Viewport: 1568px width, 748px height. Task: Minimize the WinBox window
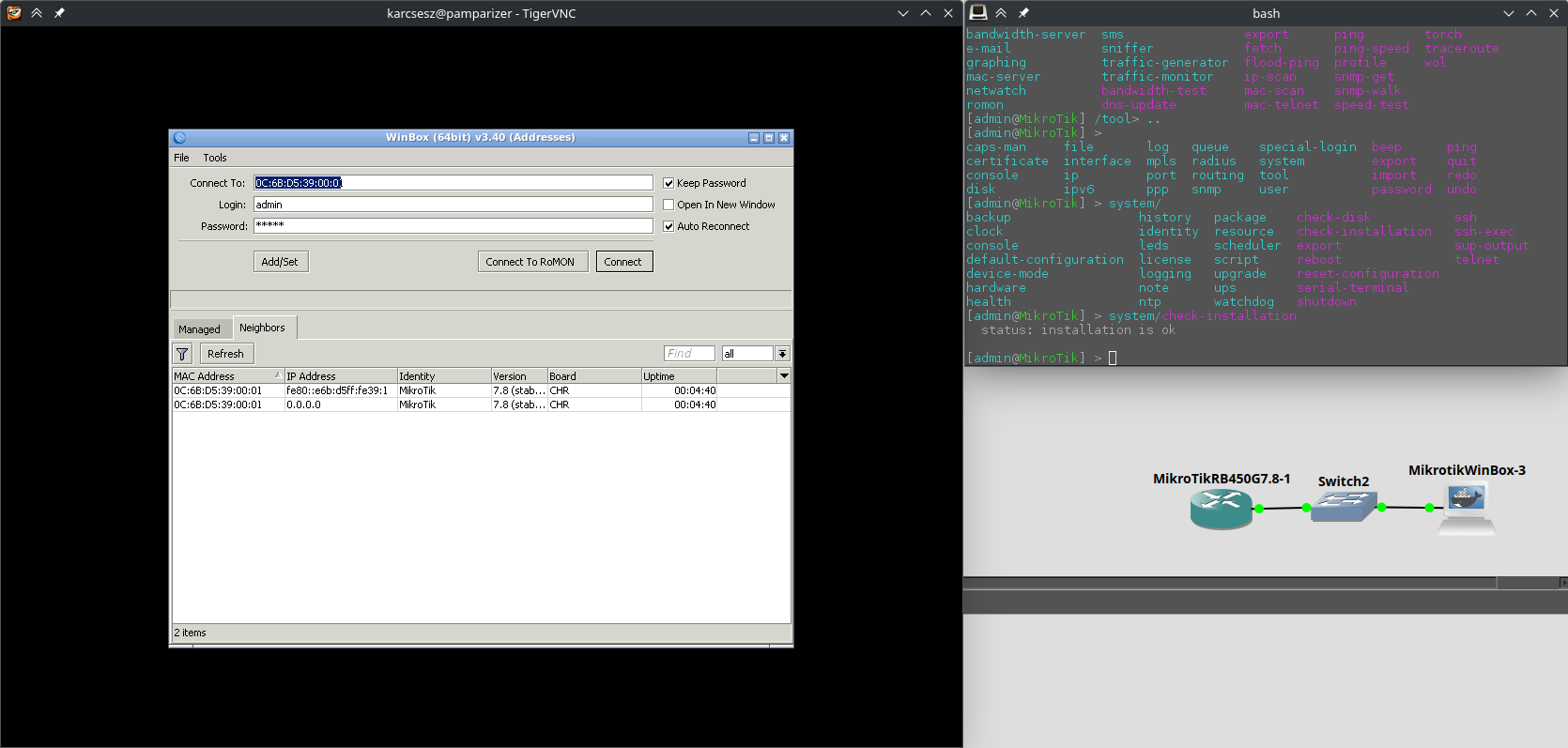coord(754,138)
